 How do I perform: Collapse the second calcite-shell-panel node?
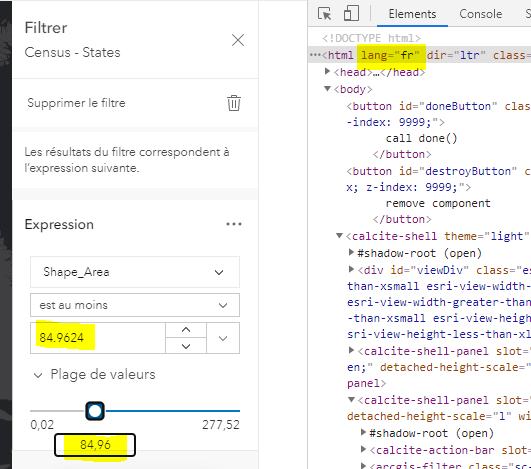point(352,400)
